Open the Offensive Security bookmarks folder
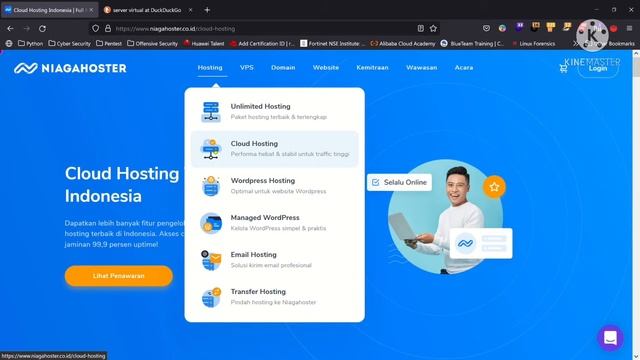The image size is (640, 360). 152,43
